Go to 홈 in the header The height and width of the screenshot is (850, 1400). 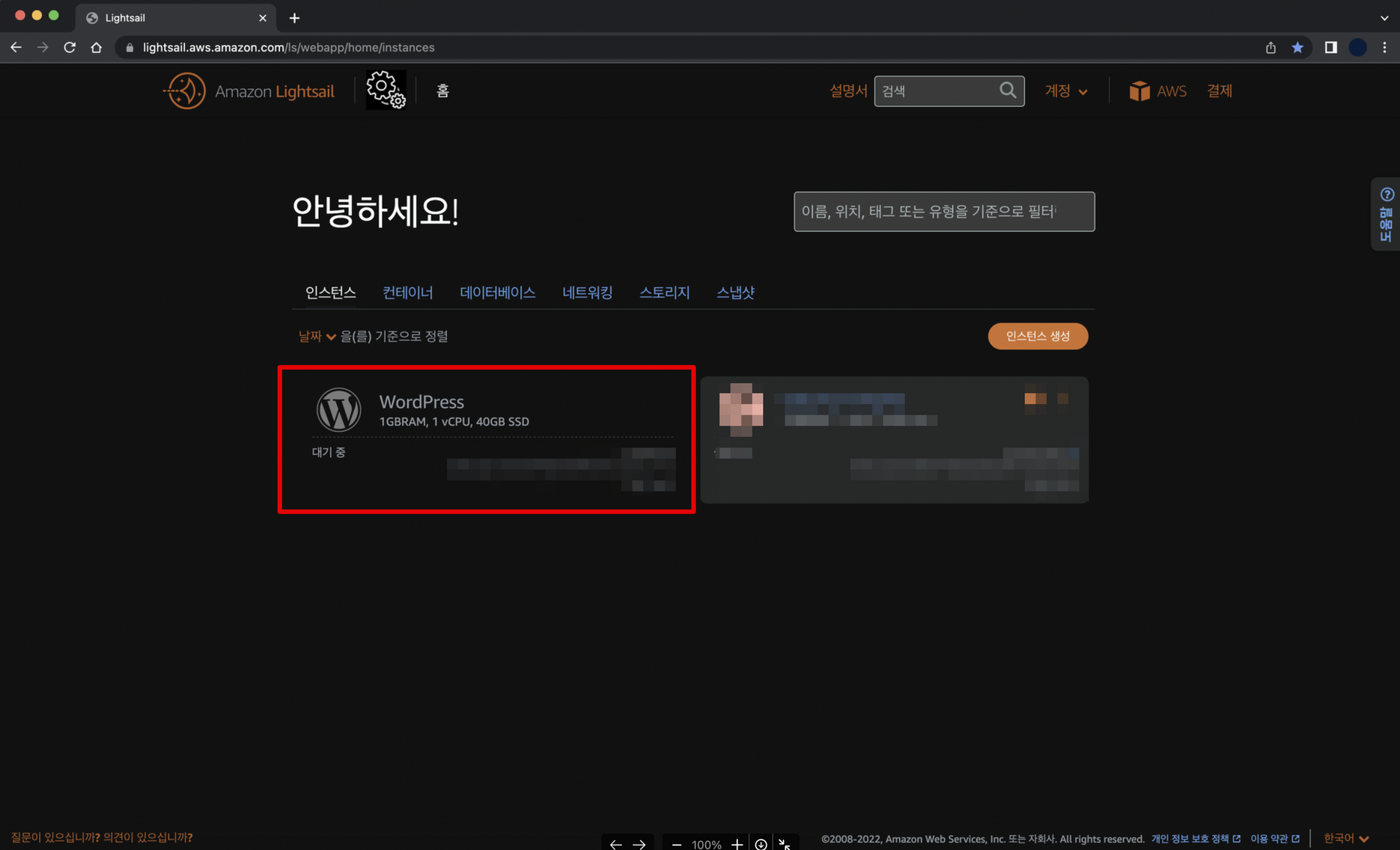tap(442, 91)
